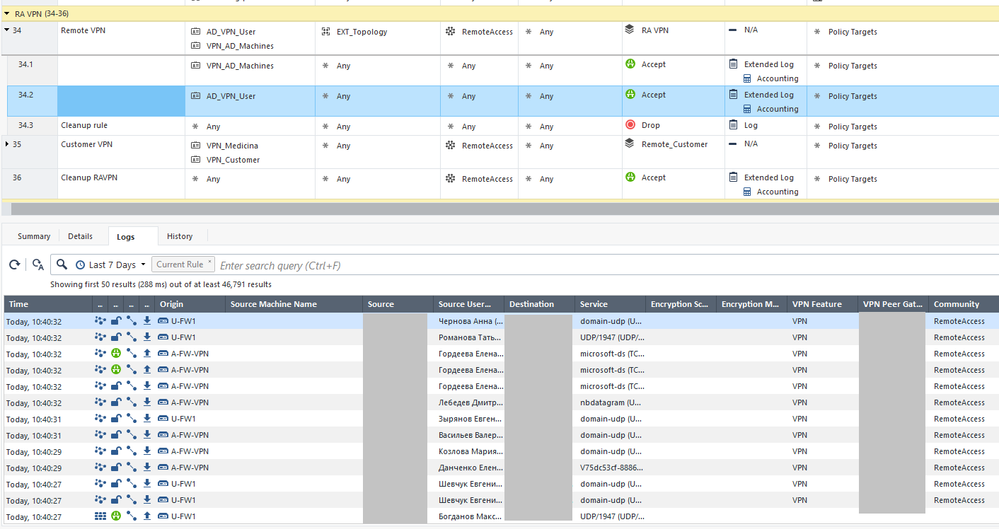Click the magnifier search icon
Image resolution: width=999 pixels, height=529 pixels.
[62, 265]
